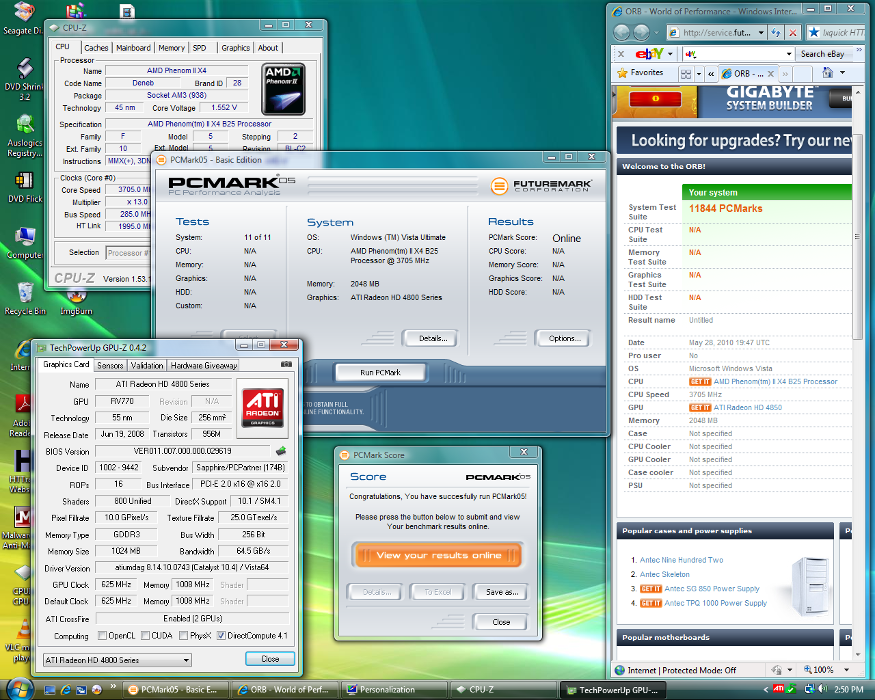Click the BIOS save chip icon in GPU-Z
Image resolution: width=875 pixels, height=700 pixels.
(281, 450)
